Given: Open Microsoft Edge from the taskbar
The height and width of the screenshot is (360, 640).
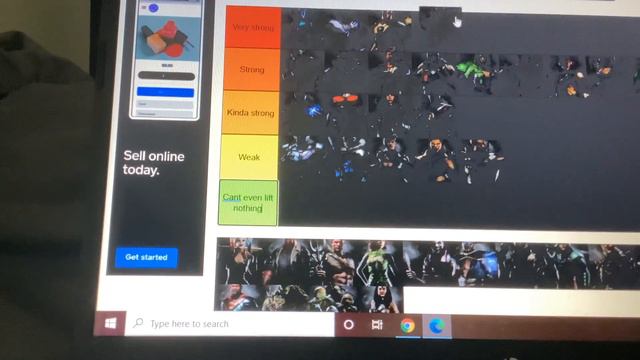Looking at the screenshot, I should click(437, 326).
